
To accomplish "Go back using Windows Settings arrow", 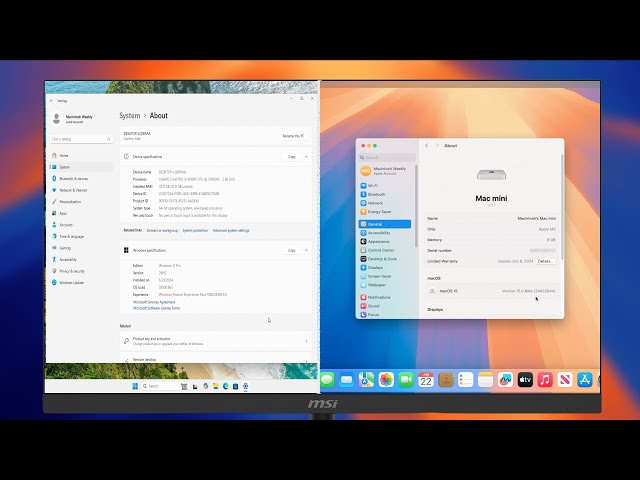I will coord(51,101).
